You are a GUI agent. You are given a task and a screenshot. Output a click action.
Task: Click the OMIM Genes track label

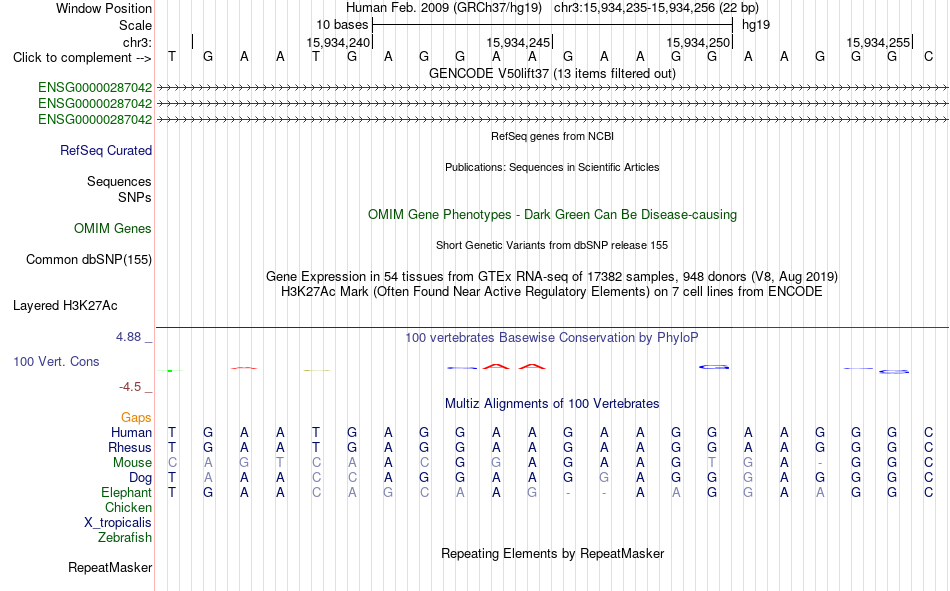click(113, 229)
